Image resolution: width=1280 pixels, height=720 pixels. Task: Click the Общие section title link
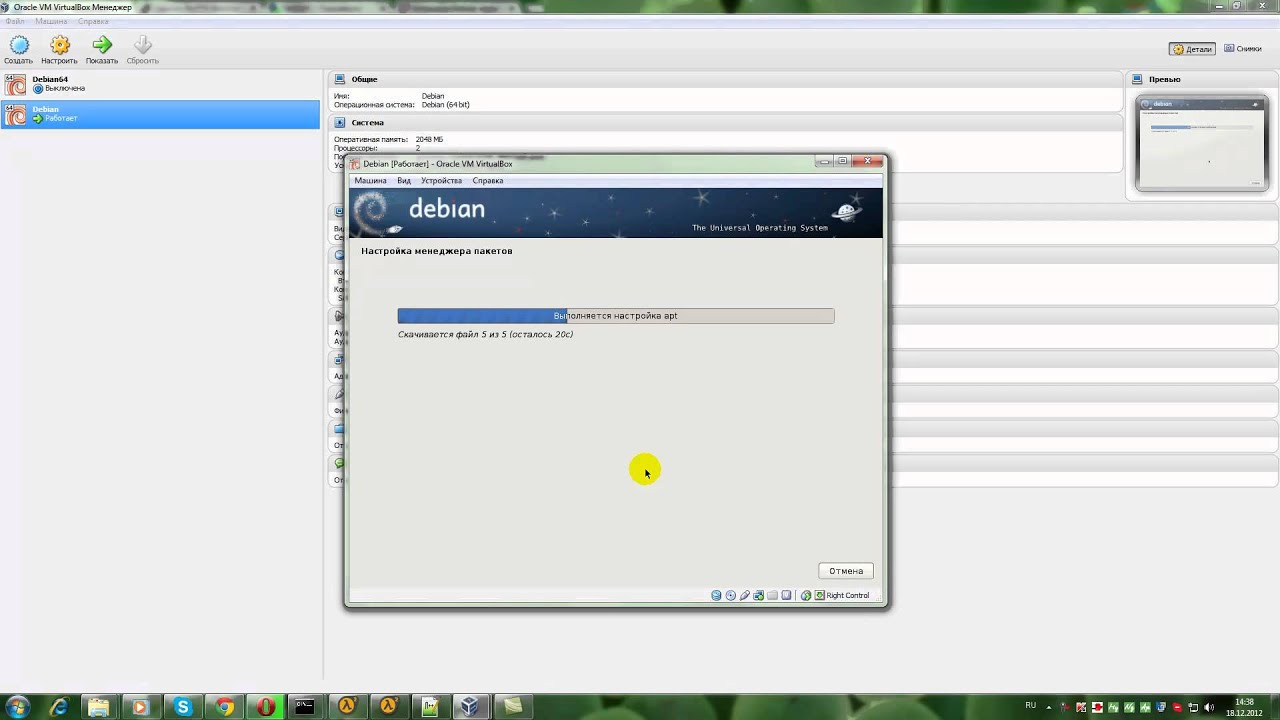click(x=364, y=79)
